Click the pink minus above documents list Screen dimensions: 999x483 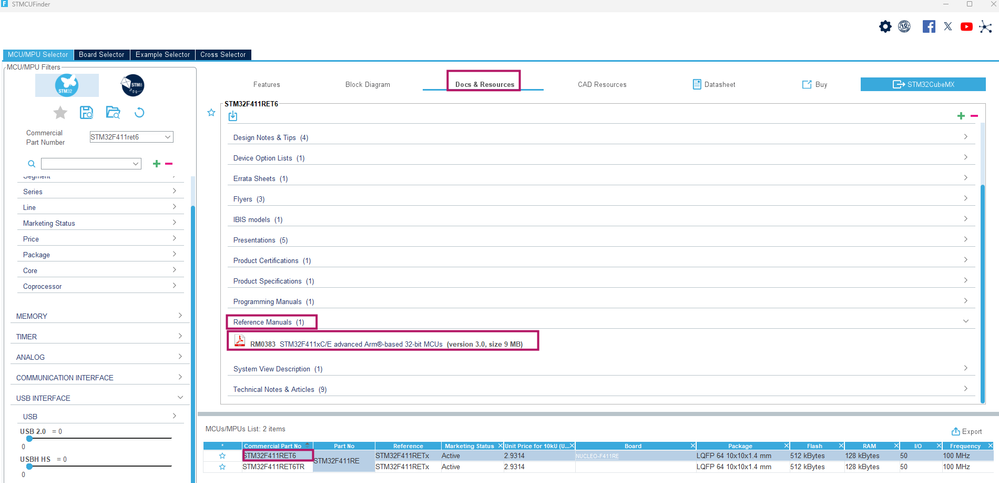click(x=974, y=115)
